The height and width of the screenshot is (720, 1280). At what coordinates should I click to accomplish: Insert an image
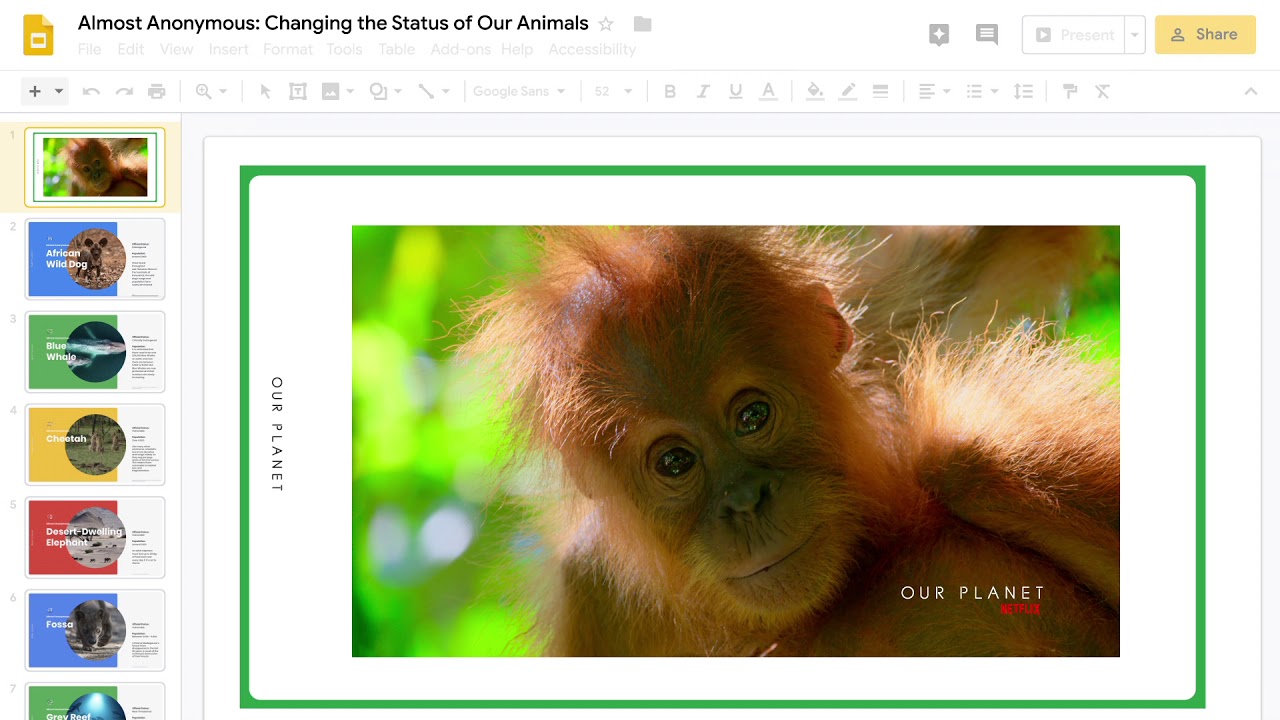coord(331,91)
